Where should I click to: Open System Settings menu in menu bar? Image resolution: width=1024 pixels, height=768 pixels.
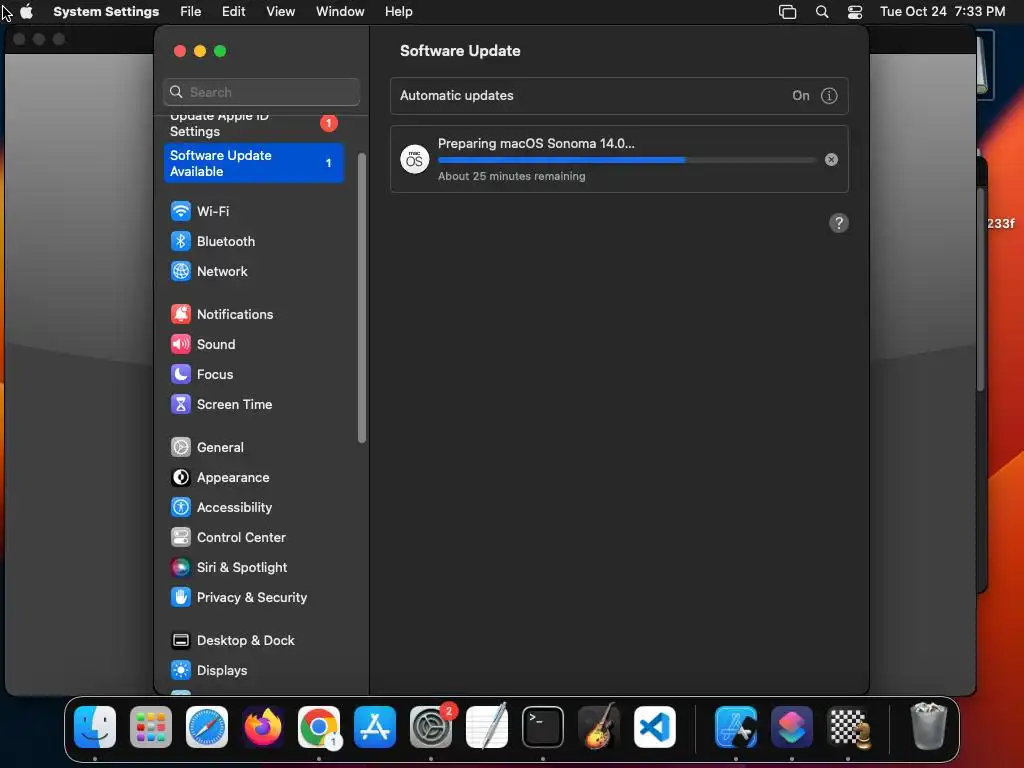(x=106, y=12)
